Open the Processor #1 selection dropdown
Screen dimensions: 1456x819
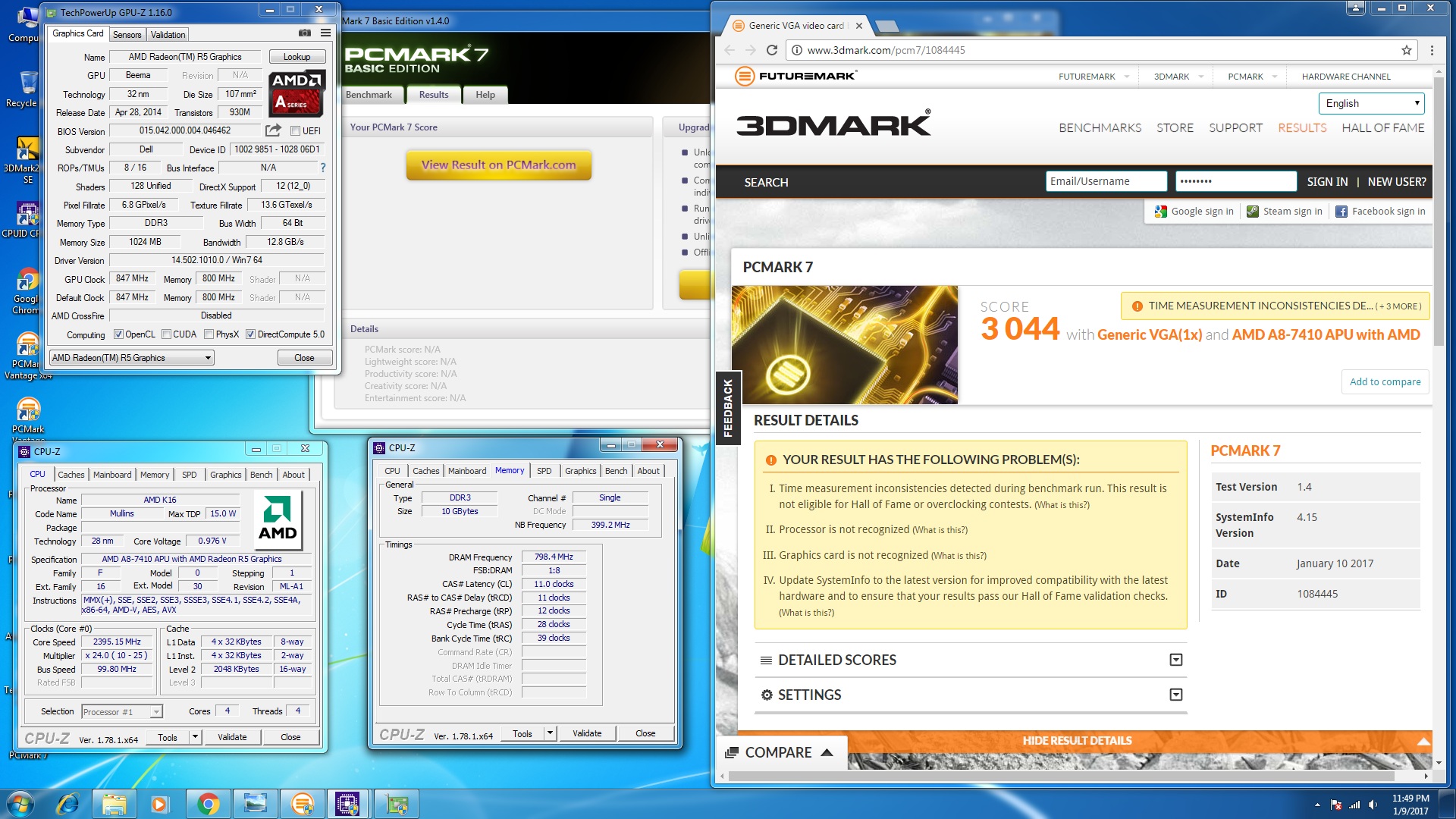click(122, 712)
